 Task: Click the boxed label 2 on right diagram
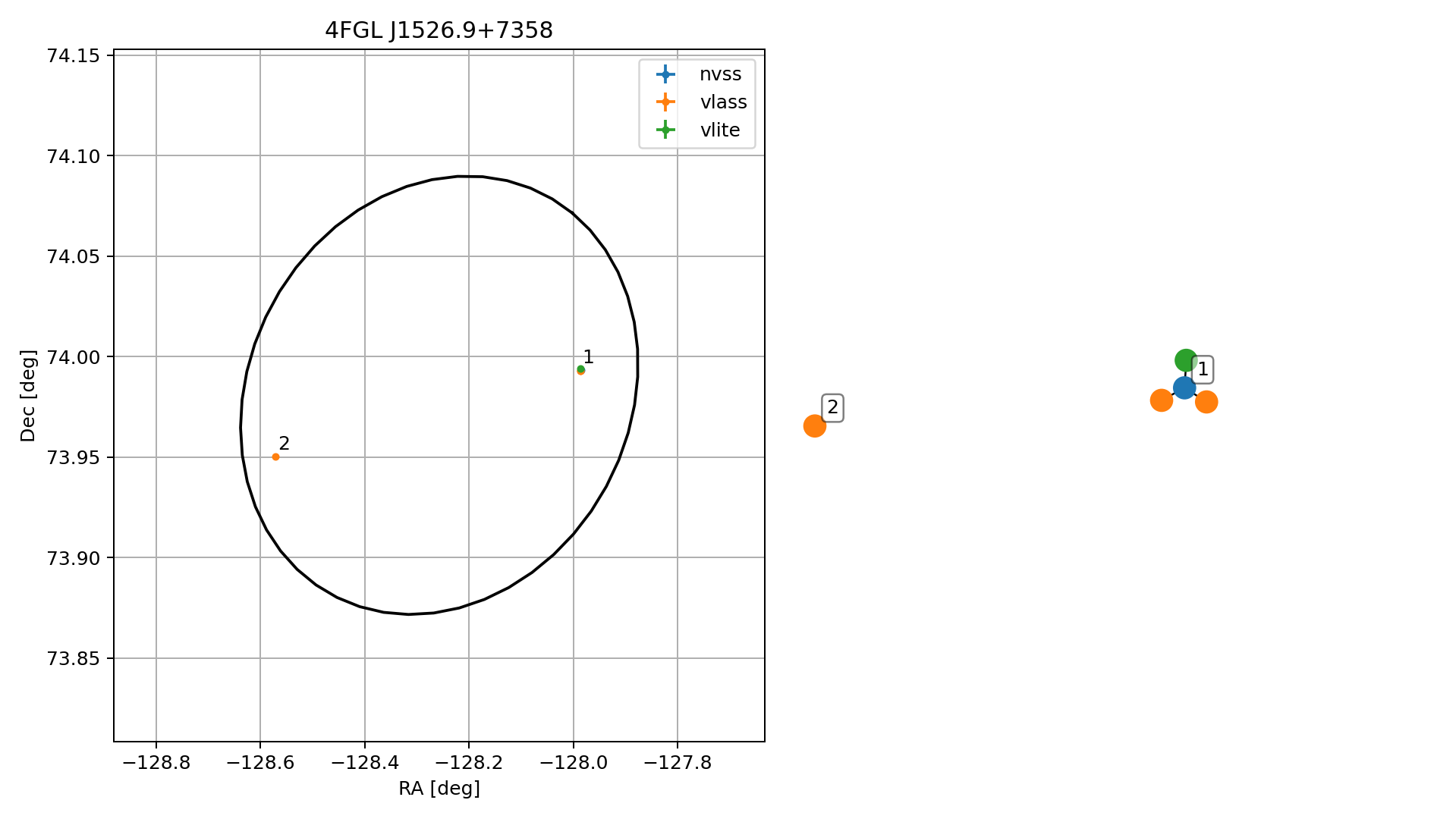[x=832, y=408]
